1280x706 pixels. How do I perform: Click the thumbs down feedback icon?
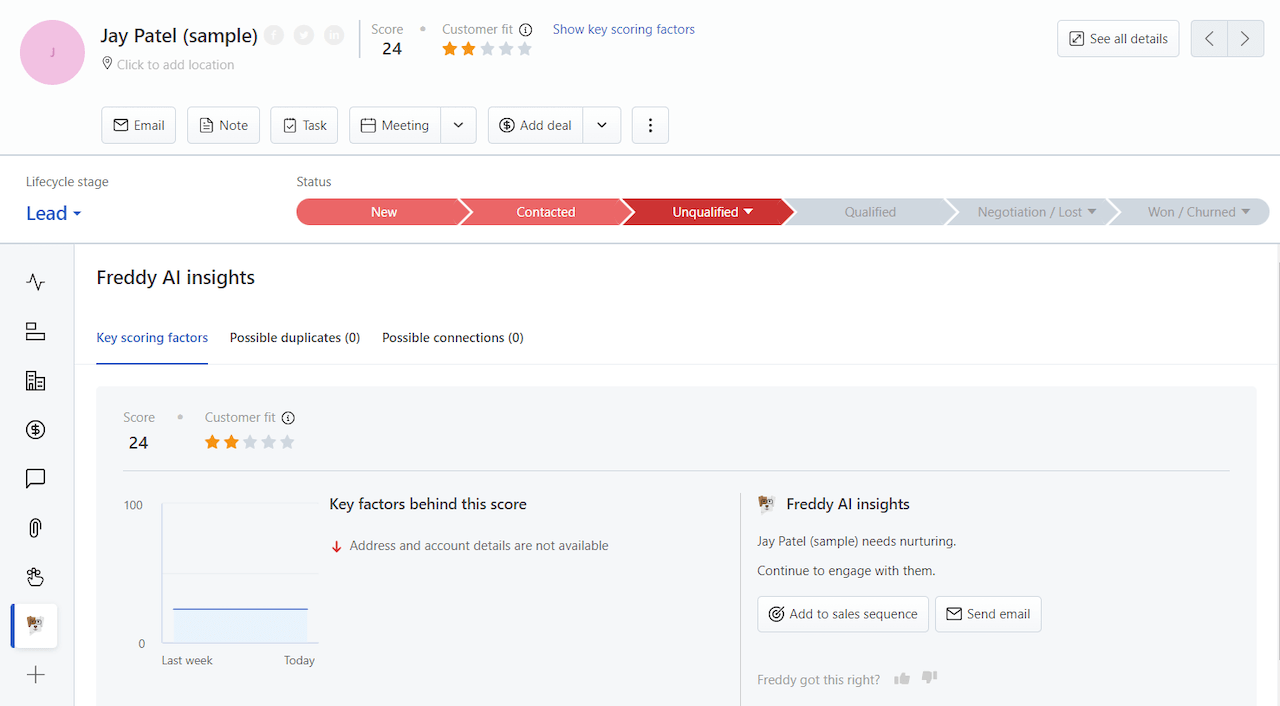pos(929,678)
